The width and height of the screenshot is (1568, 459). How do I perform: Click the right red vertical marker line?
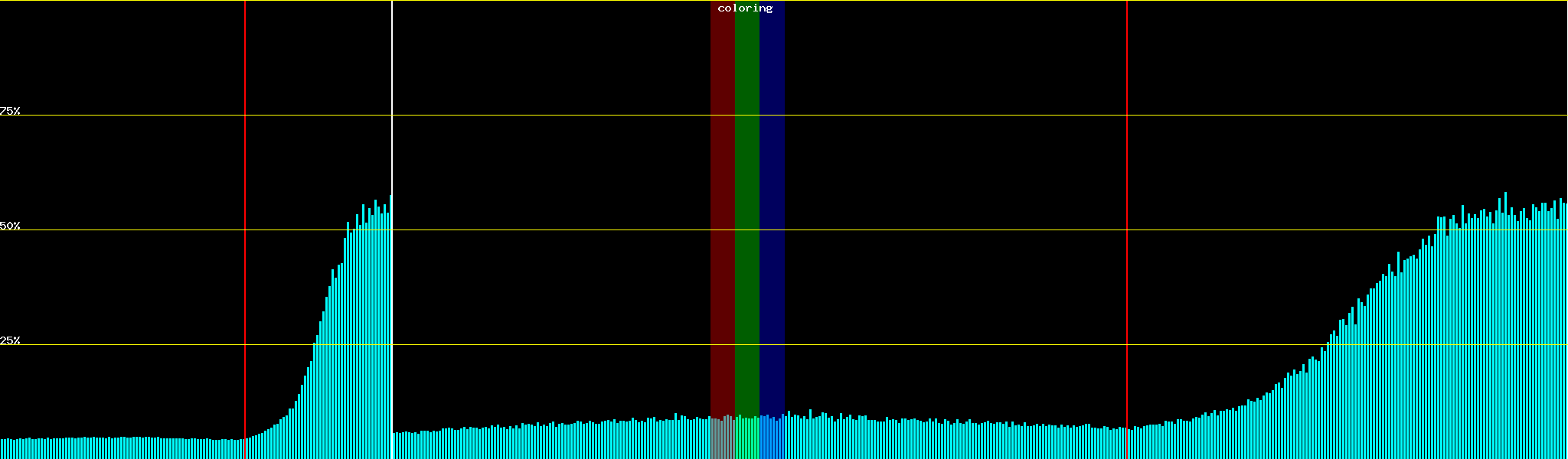1127,153
